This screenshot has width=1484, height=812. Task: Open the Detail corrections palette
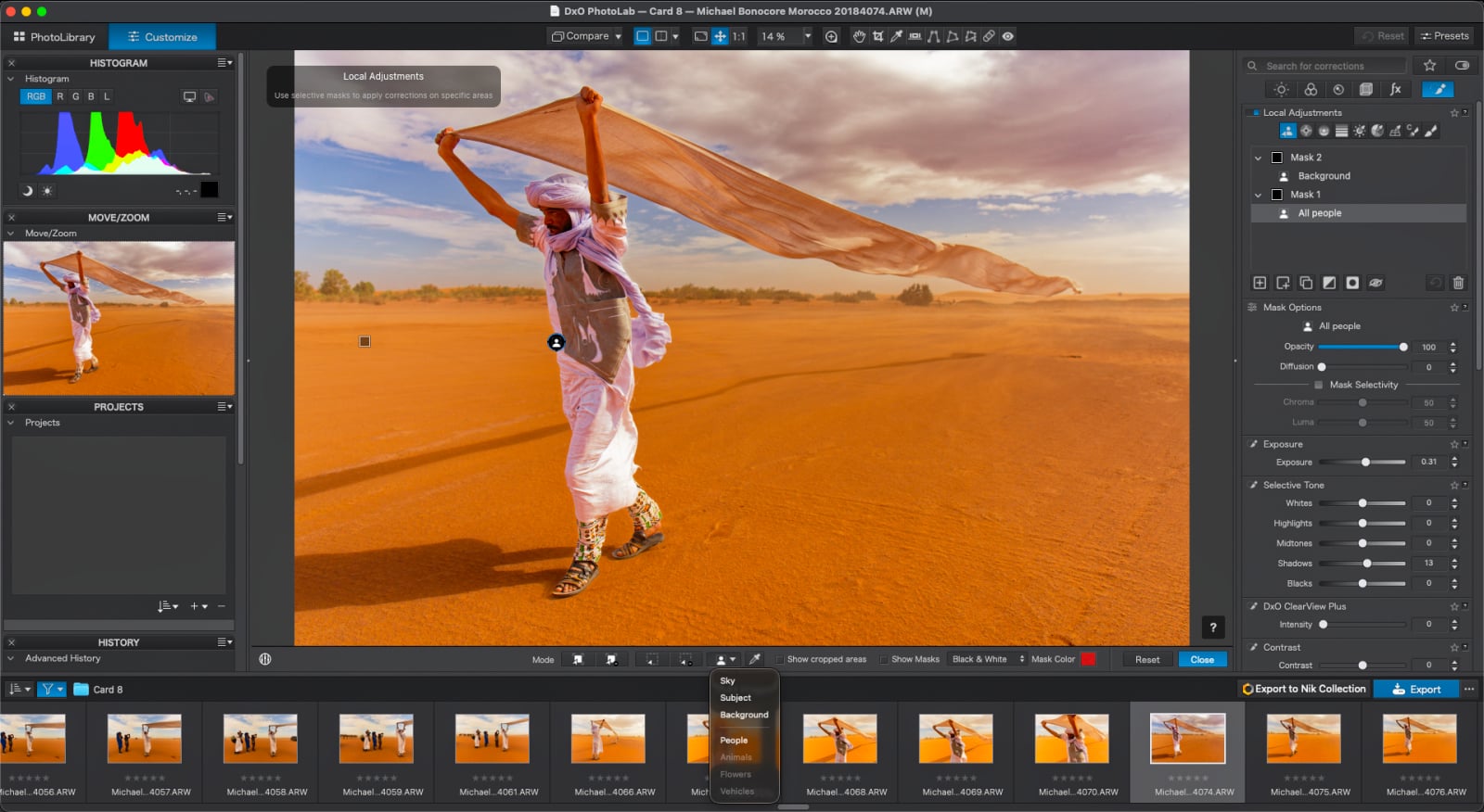pyautogui.click(x=1337, y=89)
